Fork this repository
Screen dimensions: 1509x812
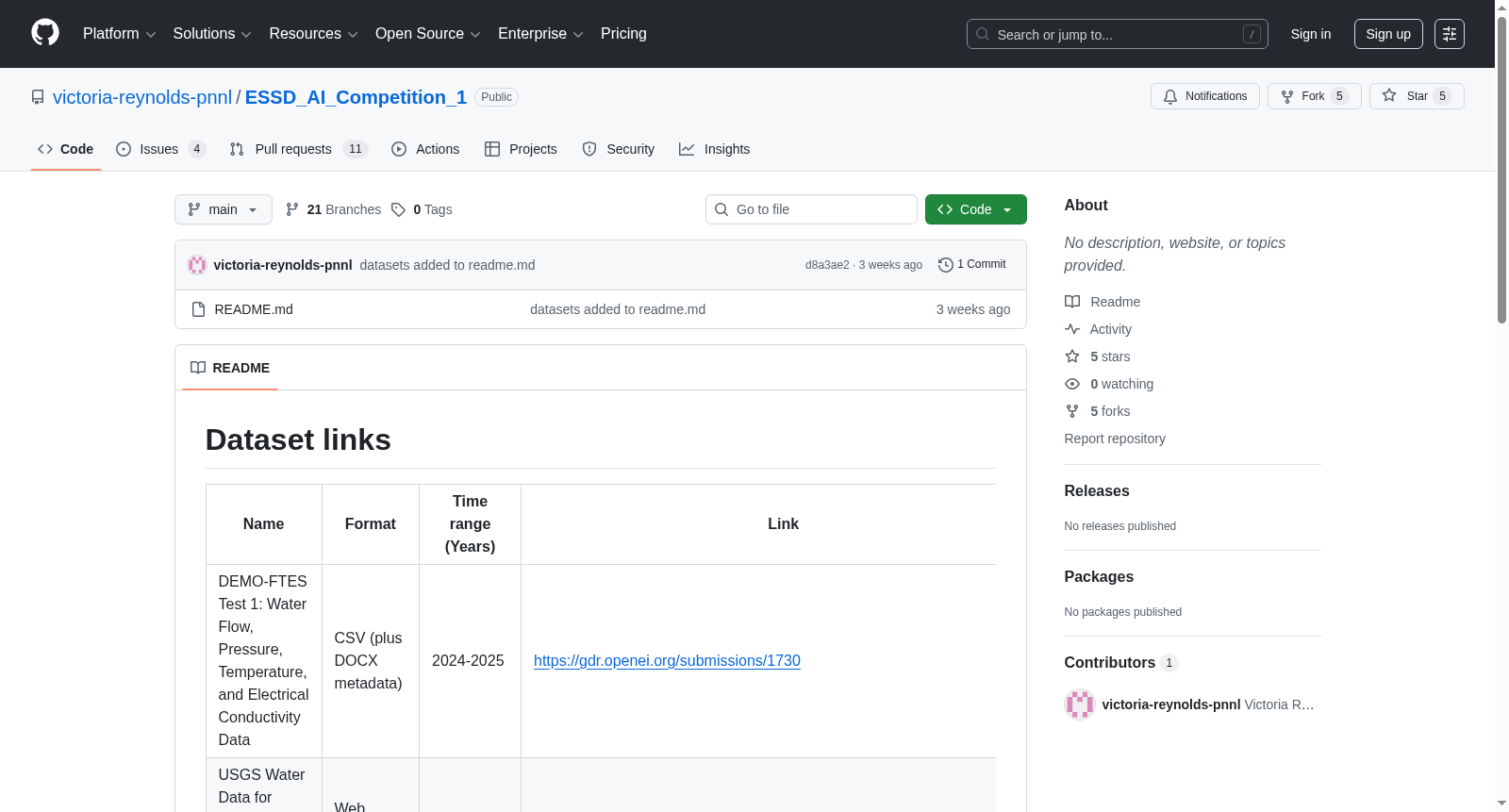[x=1314, y=96]
